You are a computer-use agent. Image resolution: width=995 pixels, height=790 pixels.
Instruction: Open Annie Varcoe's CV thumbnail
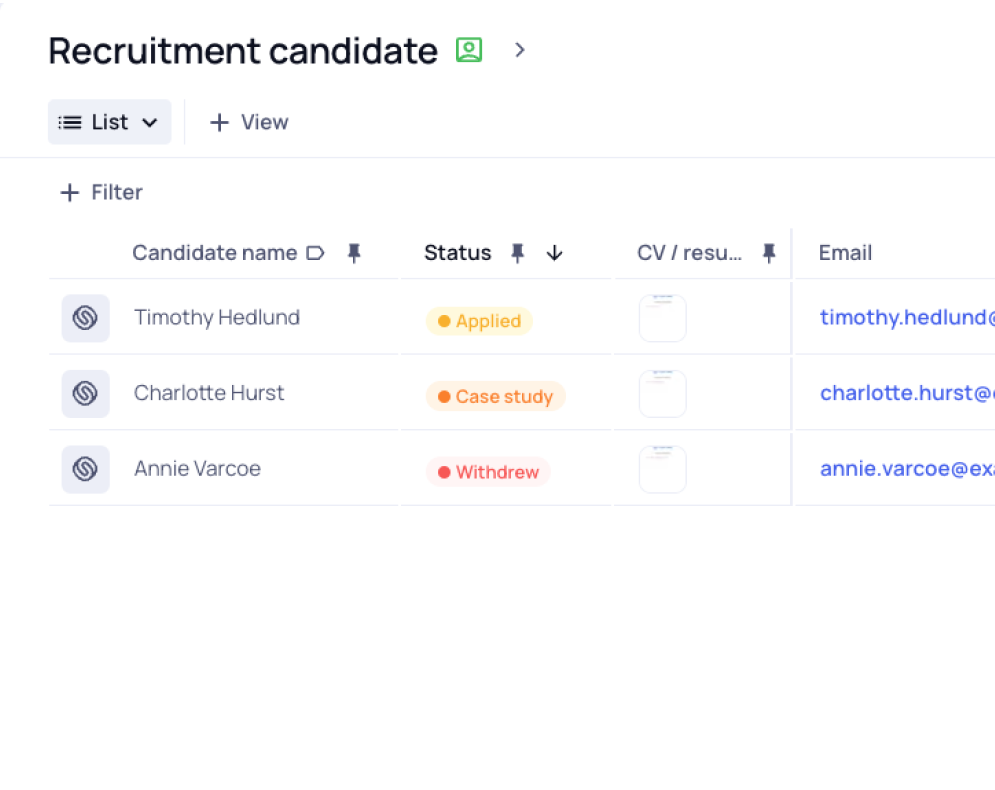[662, 469]
